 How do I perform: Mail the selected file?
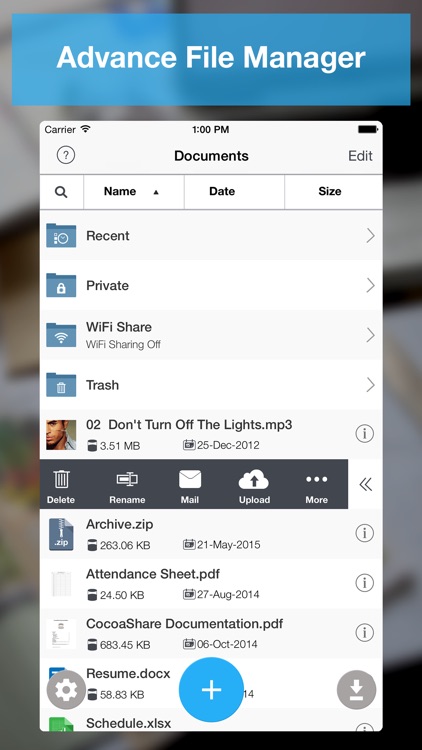[x=190, y=486]
